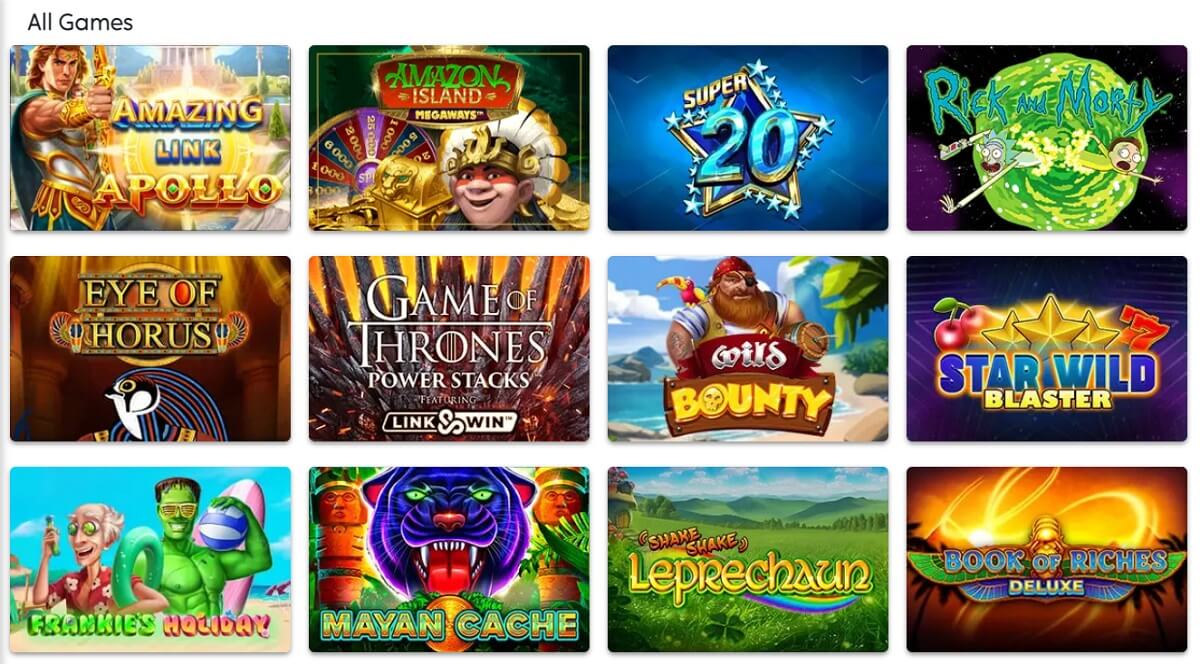Play the Eye of Horus slot
The width and height of the screenshot is (1200, 664).
(150, 349)
